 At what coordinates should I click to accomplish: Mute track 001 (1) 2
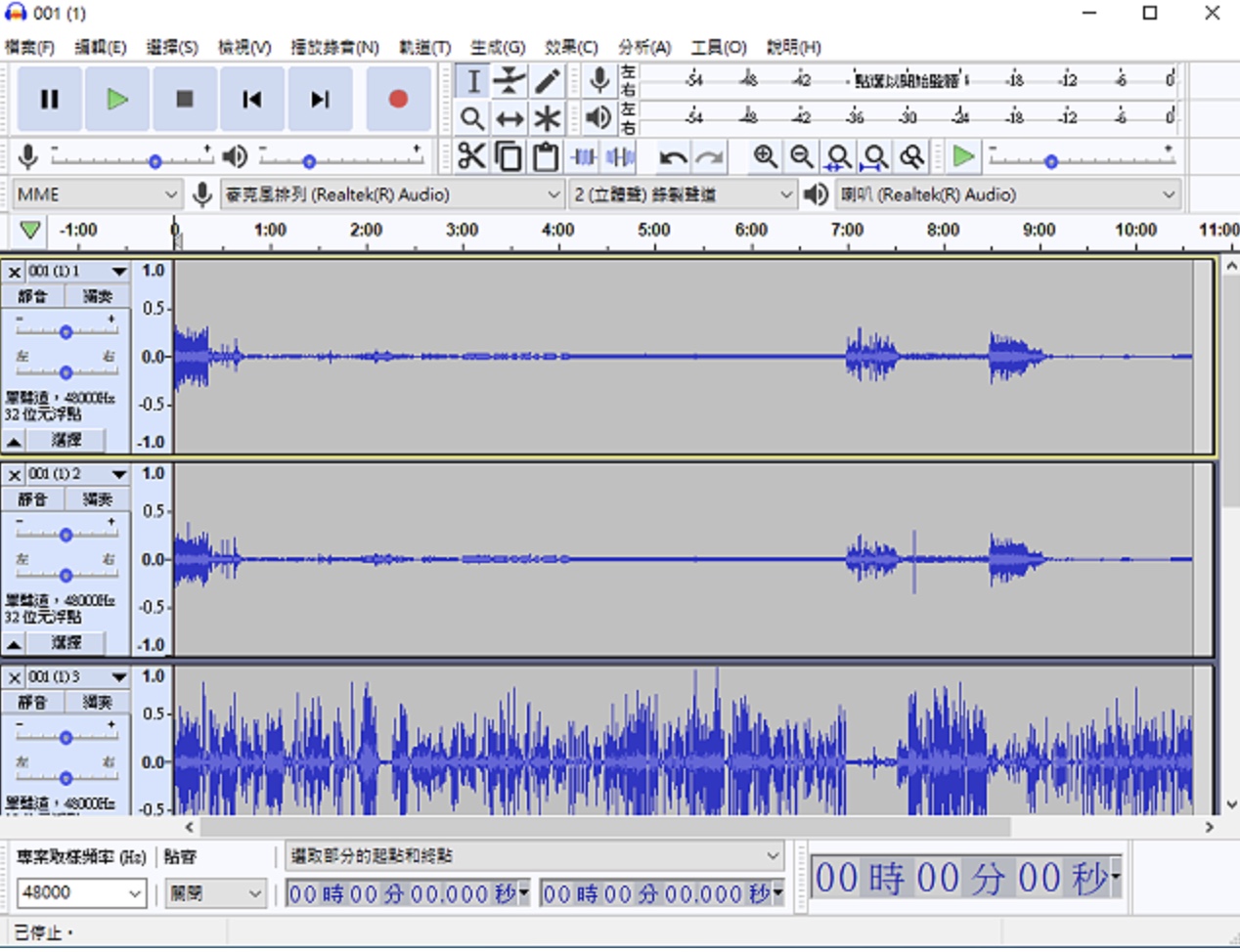pyautogui.click(x=32, y=499)
